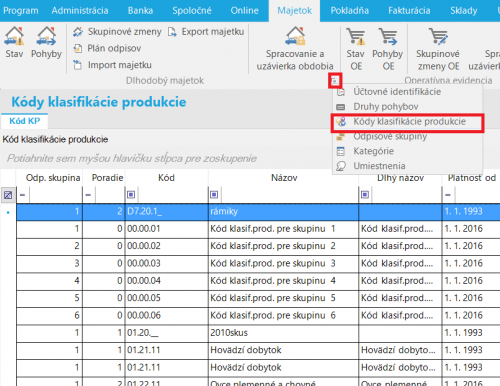Image resolution: width=500 pixels, height=386 pixels.
Task: Select the Kód KP tab
Action: pos(25,121)
